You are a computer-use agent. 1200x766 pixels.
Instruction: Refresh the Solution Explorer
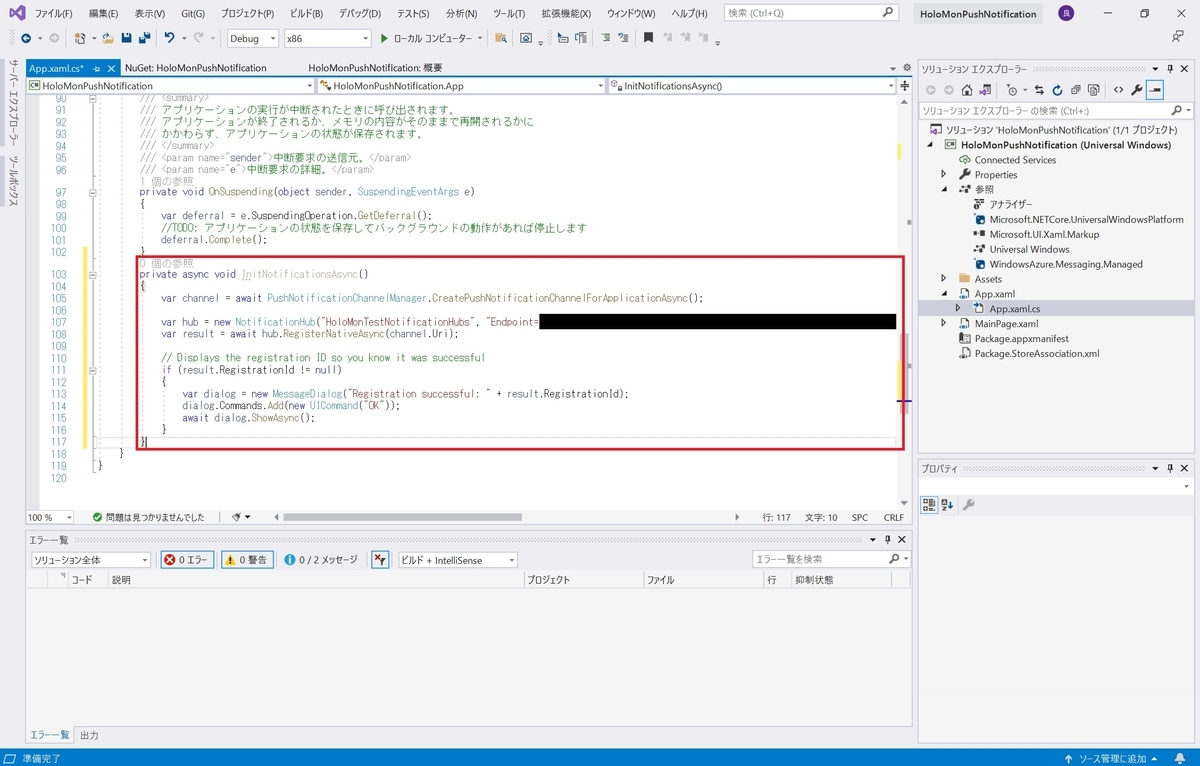1057,90
